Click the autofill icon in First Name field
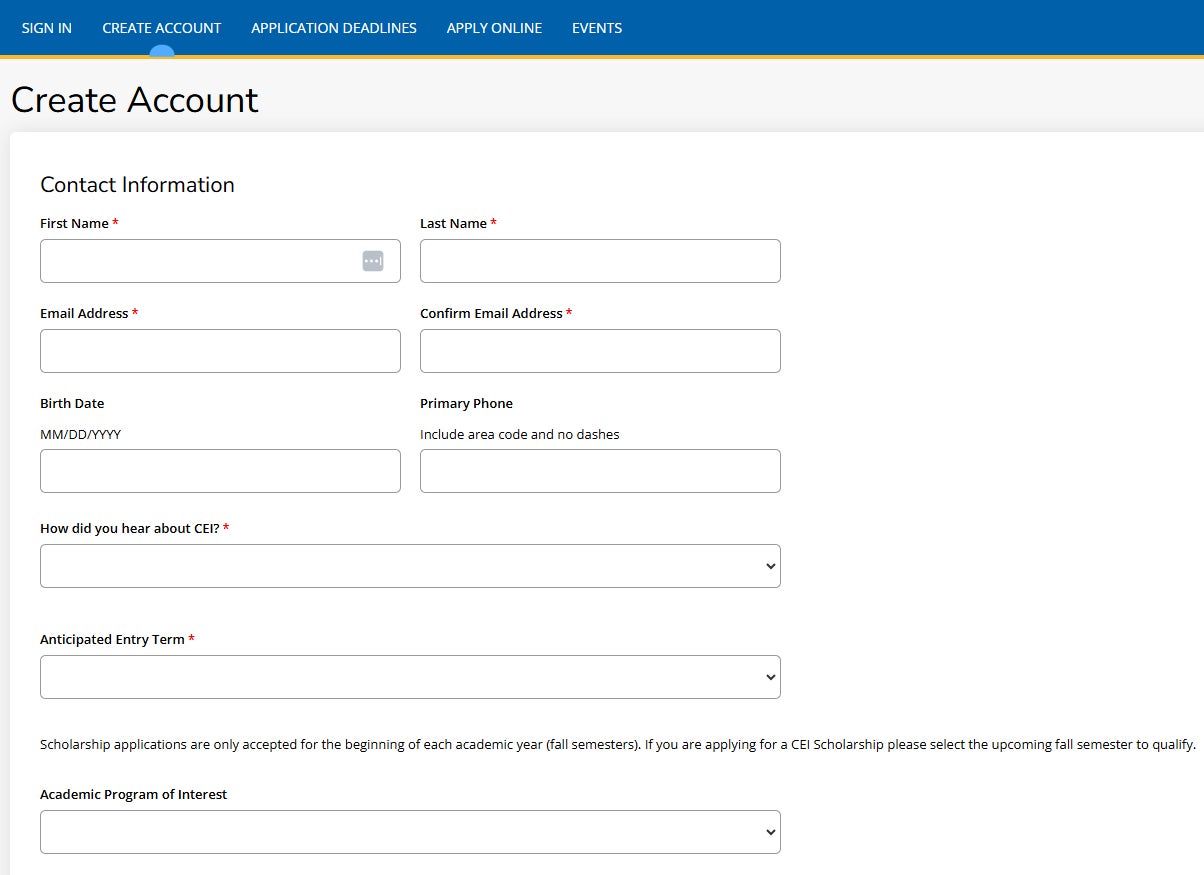Screen dimensions: 1204x875 (372, 260)
